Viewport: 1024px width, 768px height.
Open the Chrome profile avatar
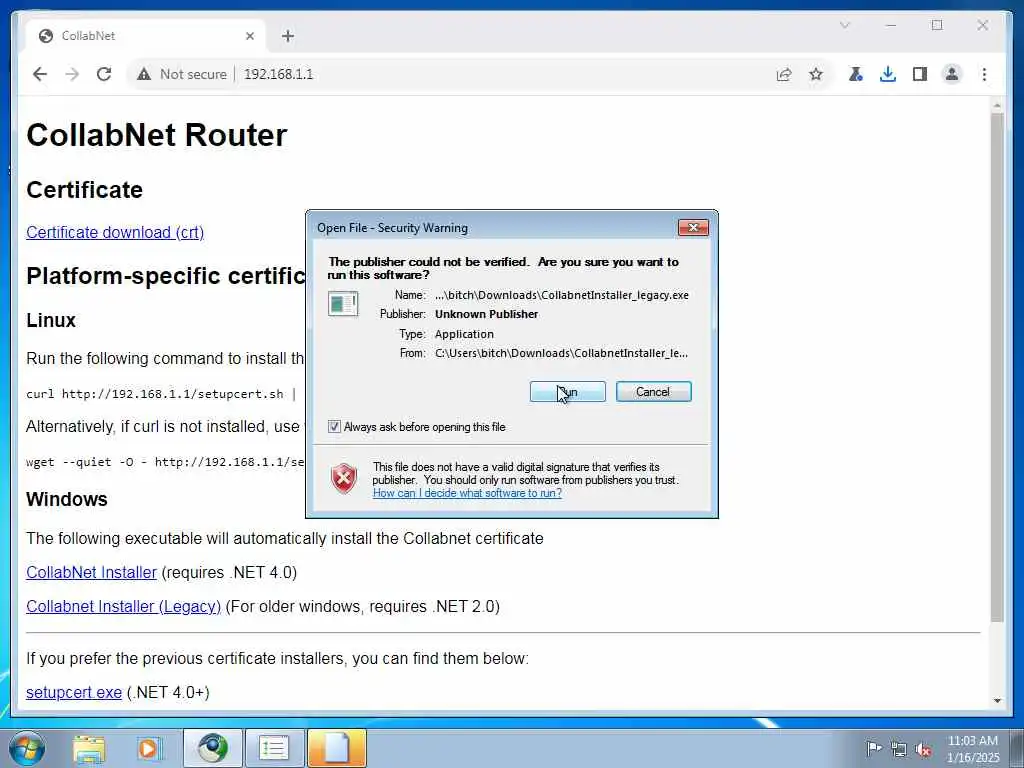pos(952,74)
